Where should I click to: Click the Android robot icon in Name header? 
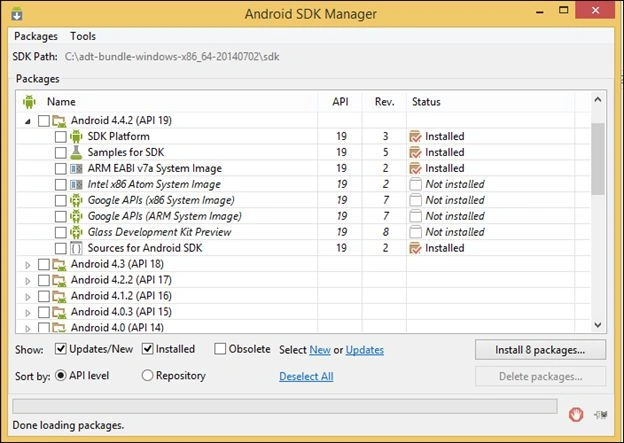[x=29, y=102]
